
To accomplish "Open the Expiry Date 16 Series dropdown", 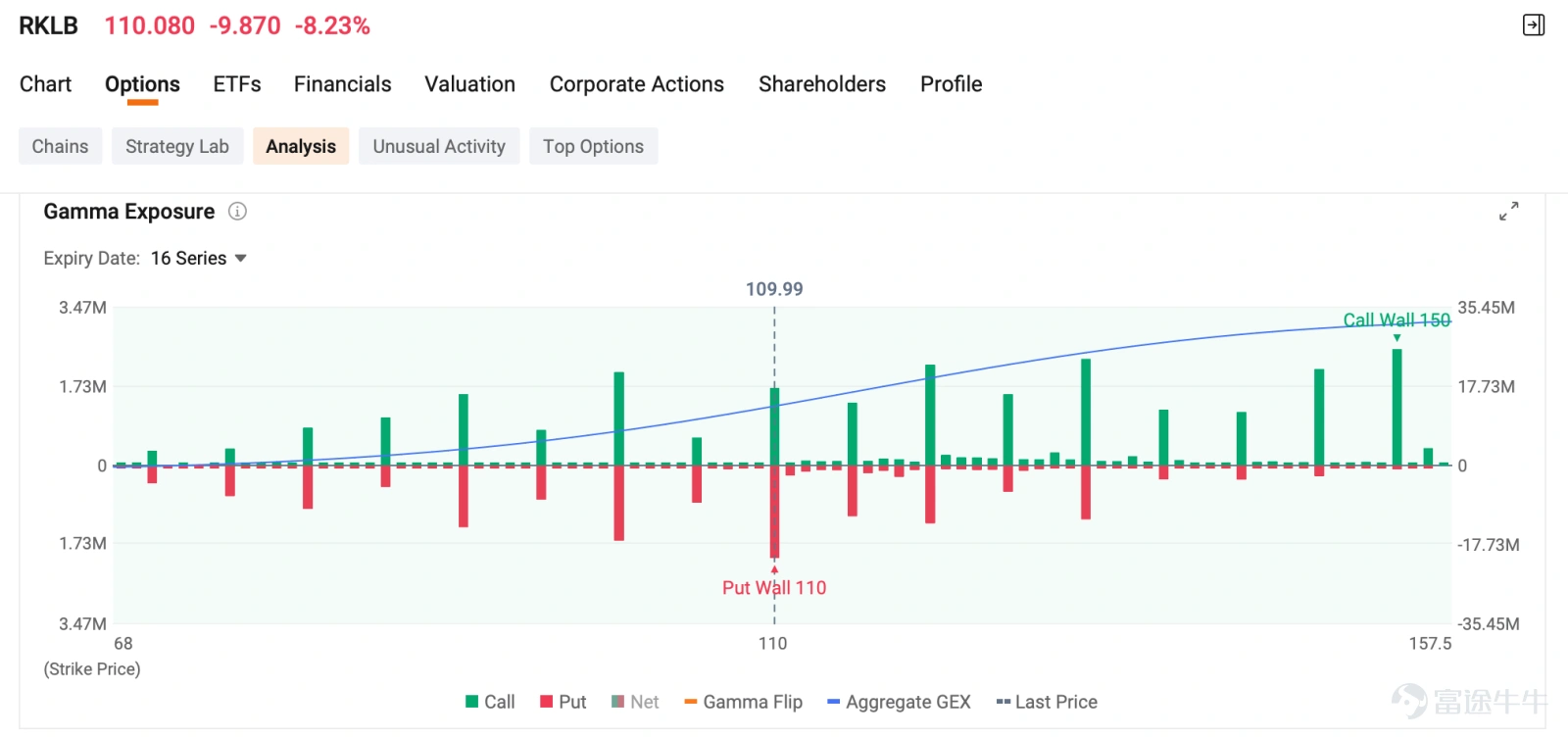I will 198,258.
